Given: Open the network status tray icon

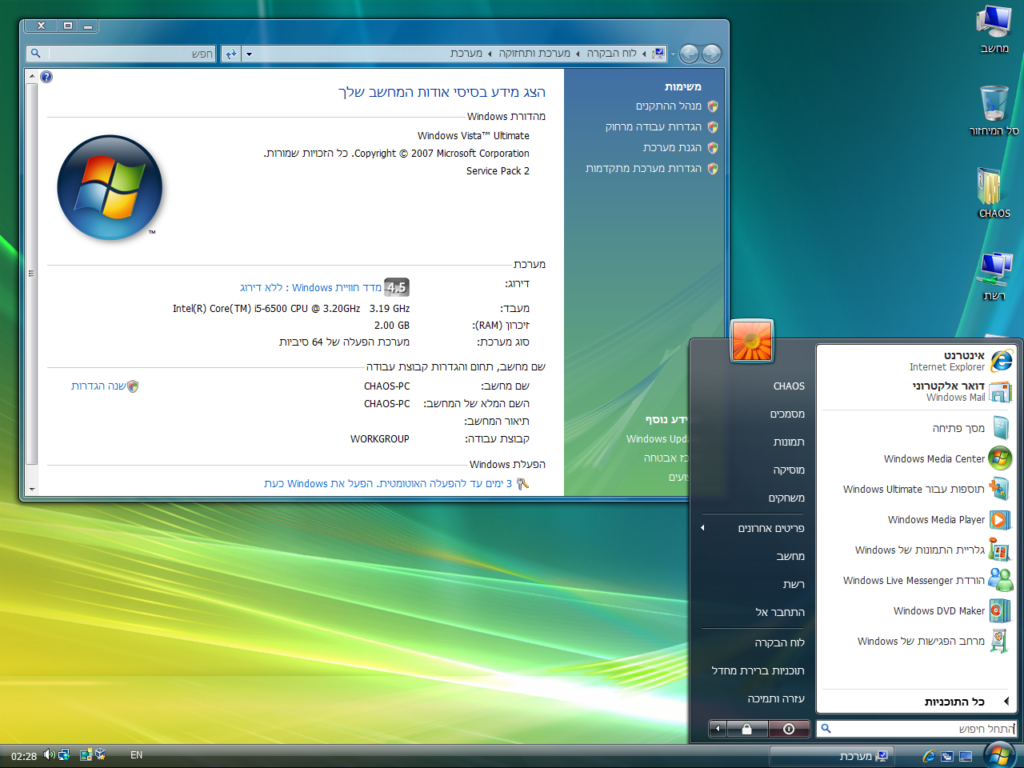Looking at the screenshot, I should click(64, 755).
